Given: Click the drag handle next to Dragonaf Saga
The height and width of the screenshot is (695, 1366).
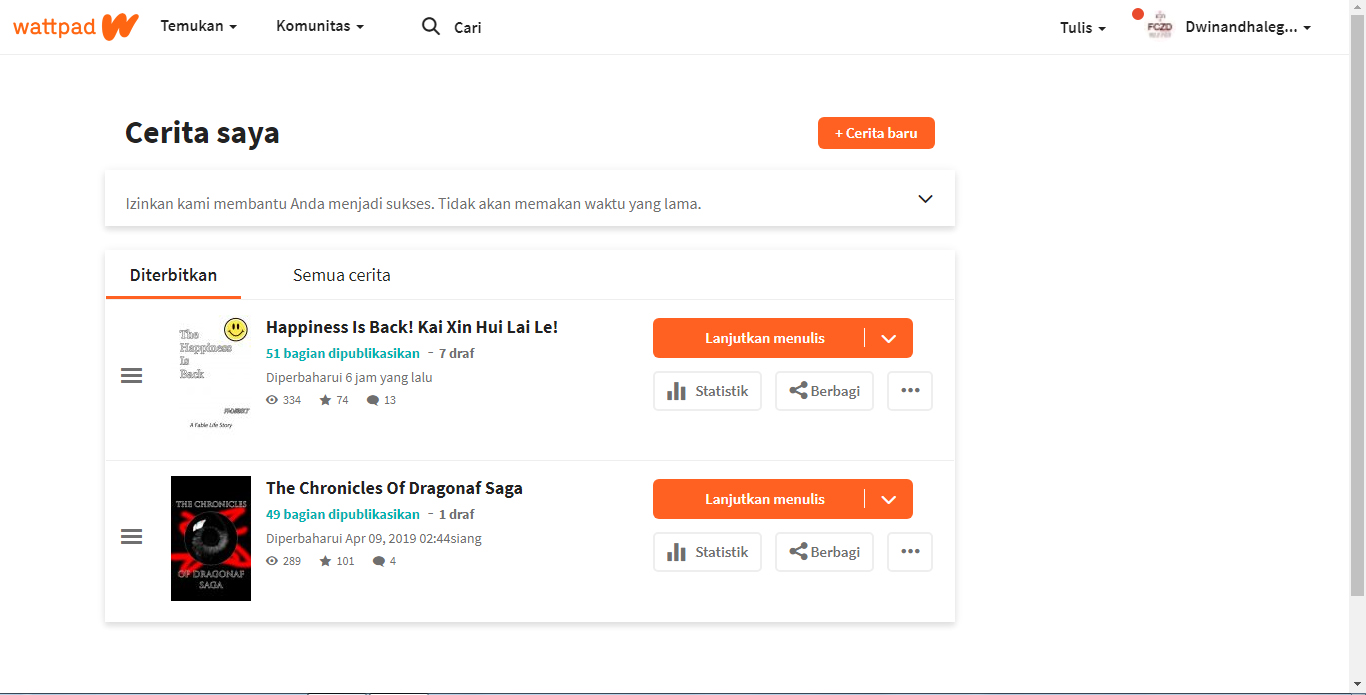Looking at the screenshot, I should click(131, 537).
